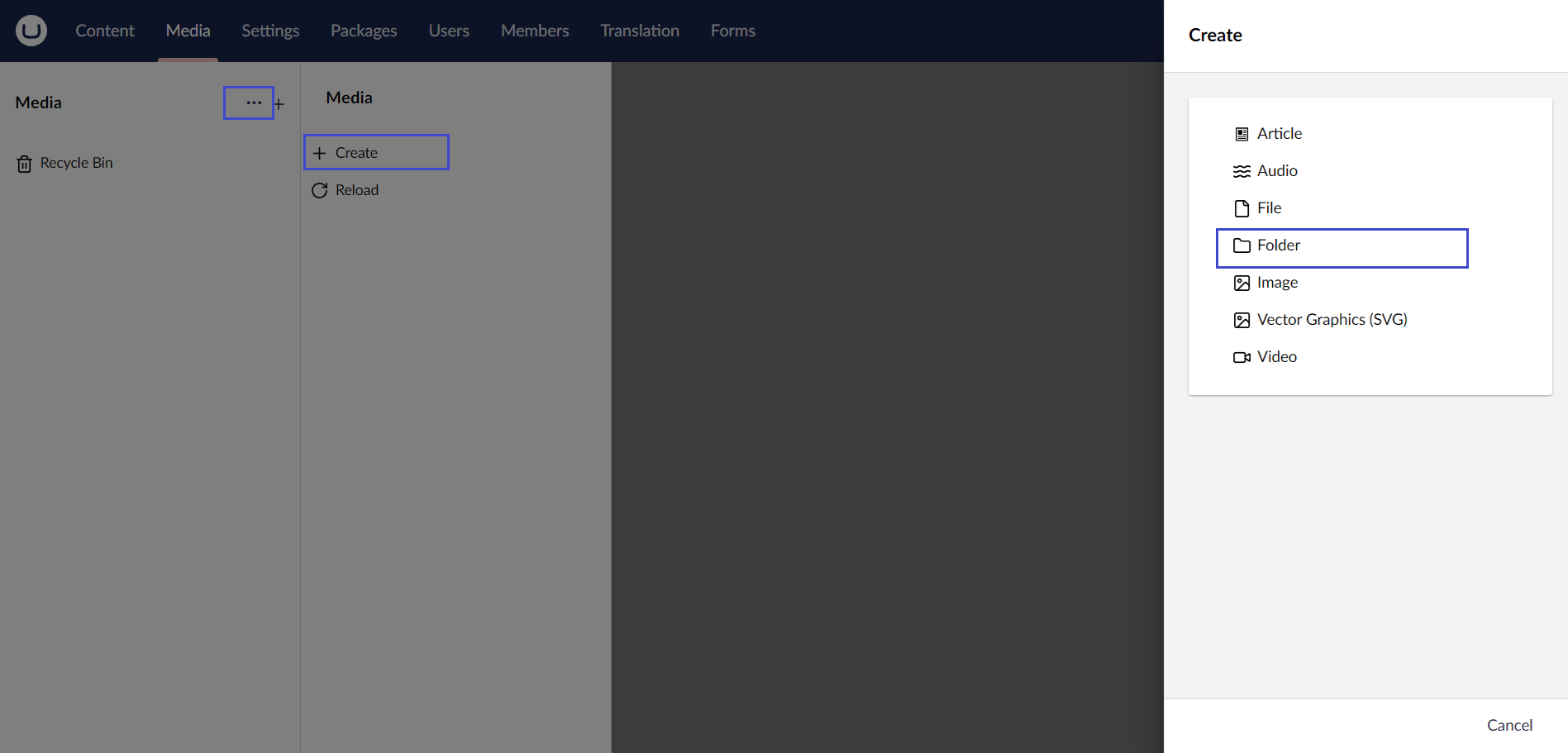
Task: Open the Settings section
Action: click(269, 31)
